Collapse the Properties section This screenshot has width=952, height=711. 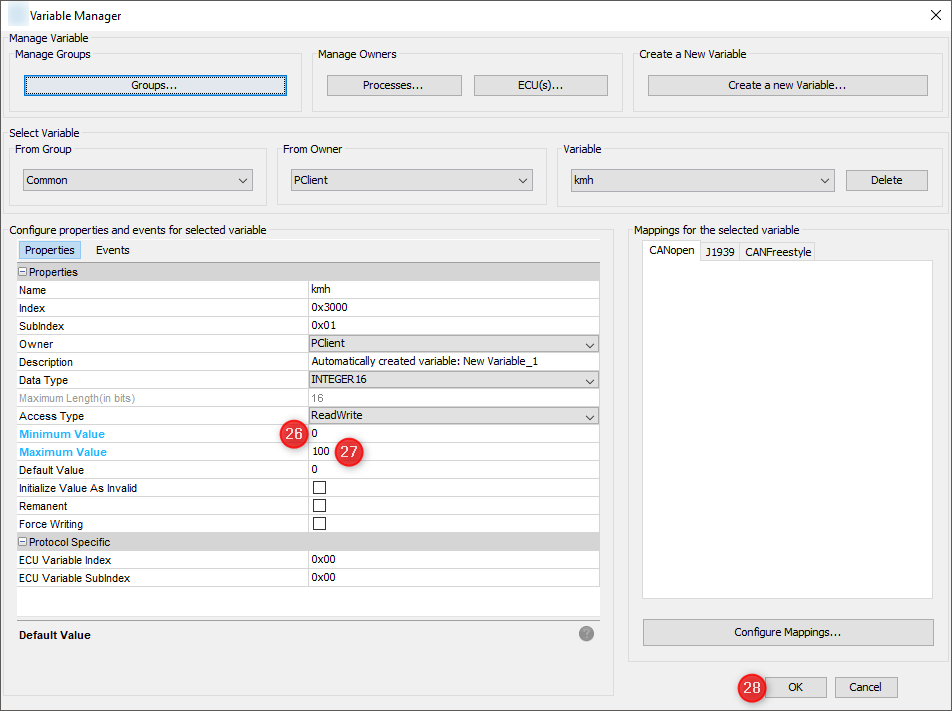tap(23, 272)
